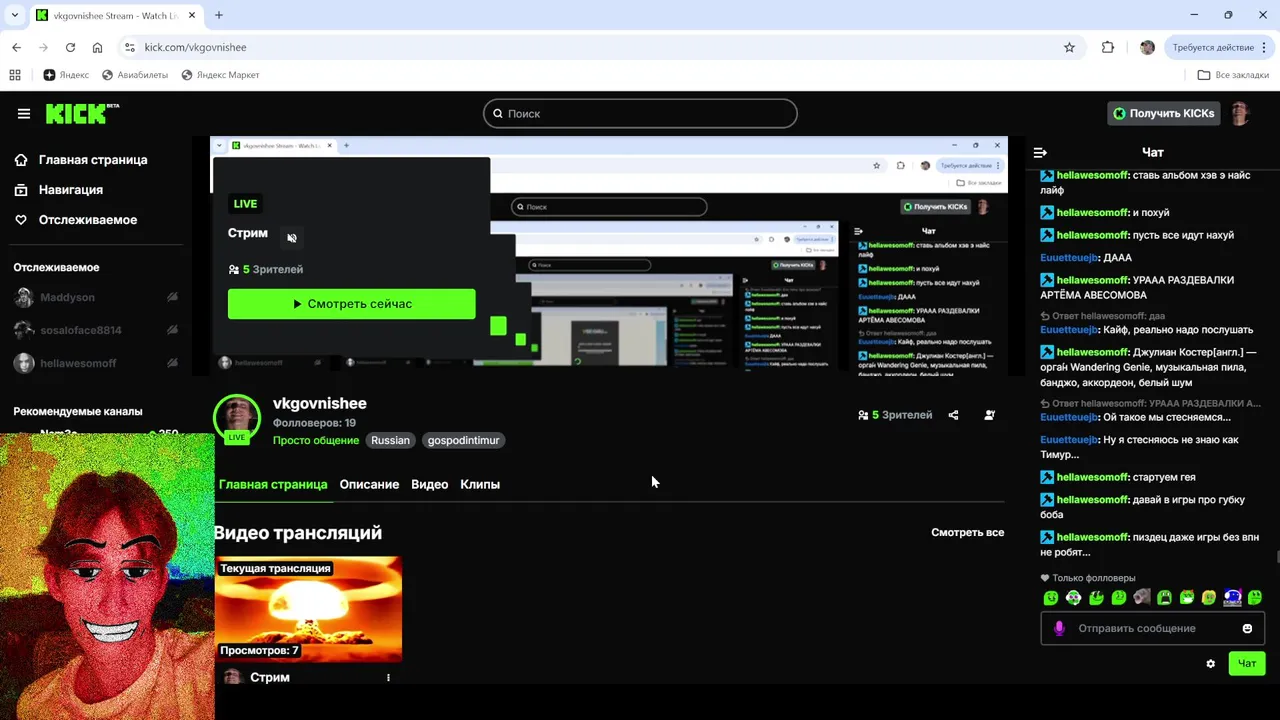Open Авиабилеты bookmark

pos(135,75)
